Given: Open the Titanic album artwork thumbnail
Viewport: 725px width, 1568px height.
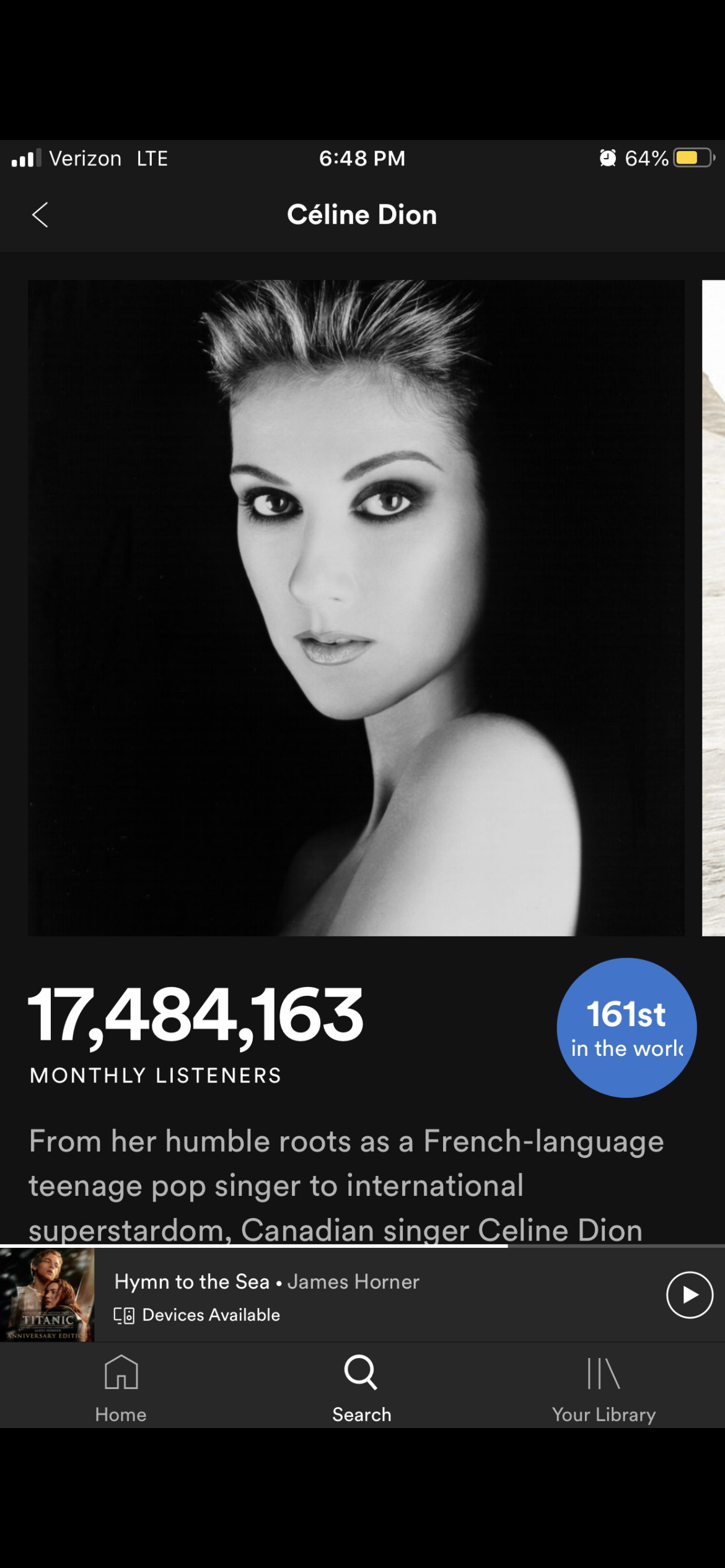Looking at the screenshot, I should tap(47, 1294).
